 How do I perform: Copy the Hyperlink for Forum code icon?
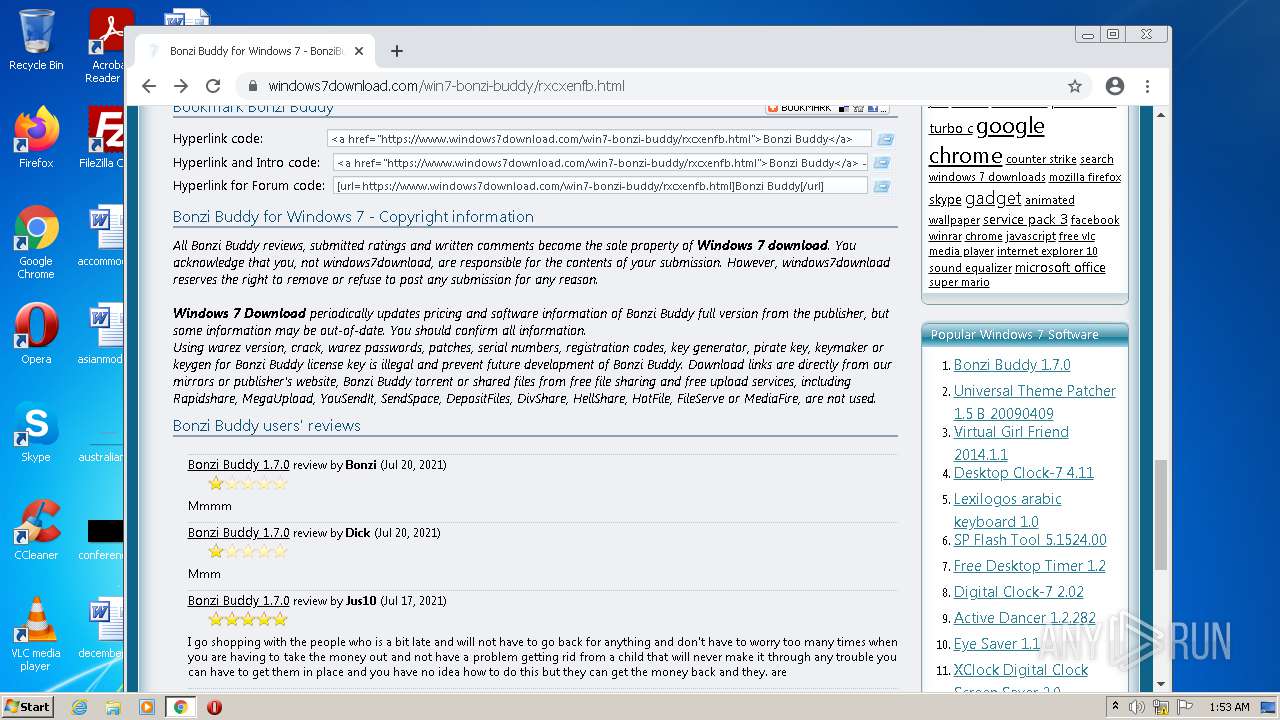click(x=881, y=185)
